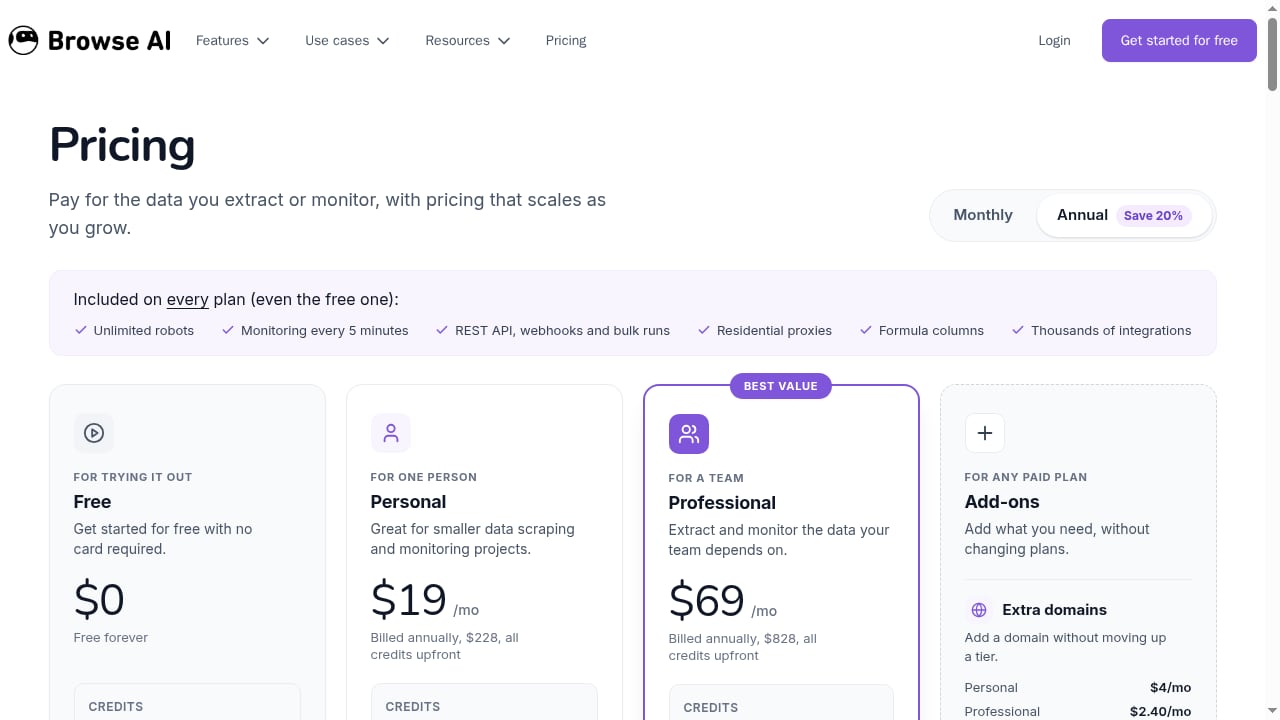Expand the Resources menu

[468, 40]
